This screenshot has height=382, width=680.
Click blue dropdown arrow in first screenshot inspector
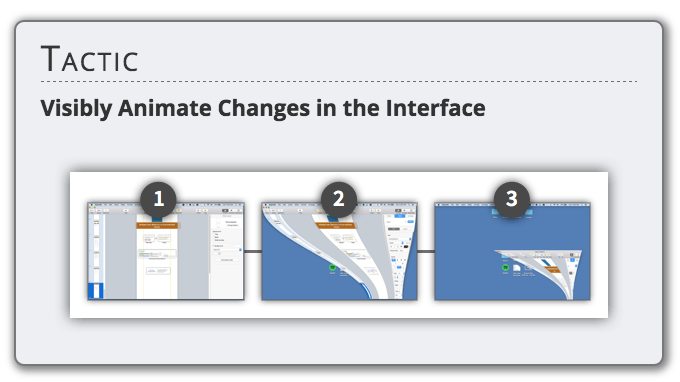tap(240, 250)
